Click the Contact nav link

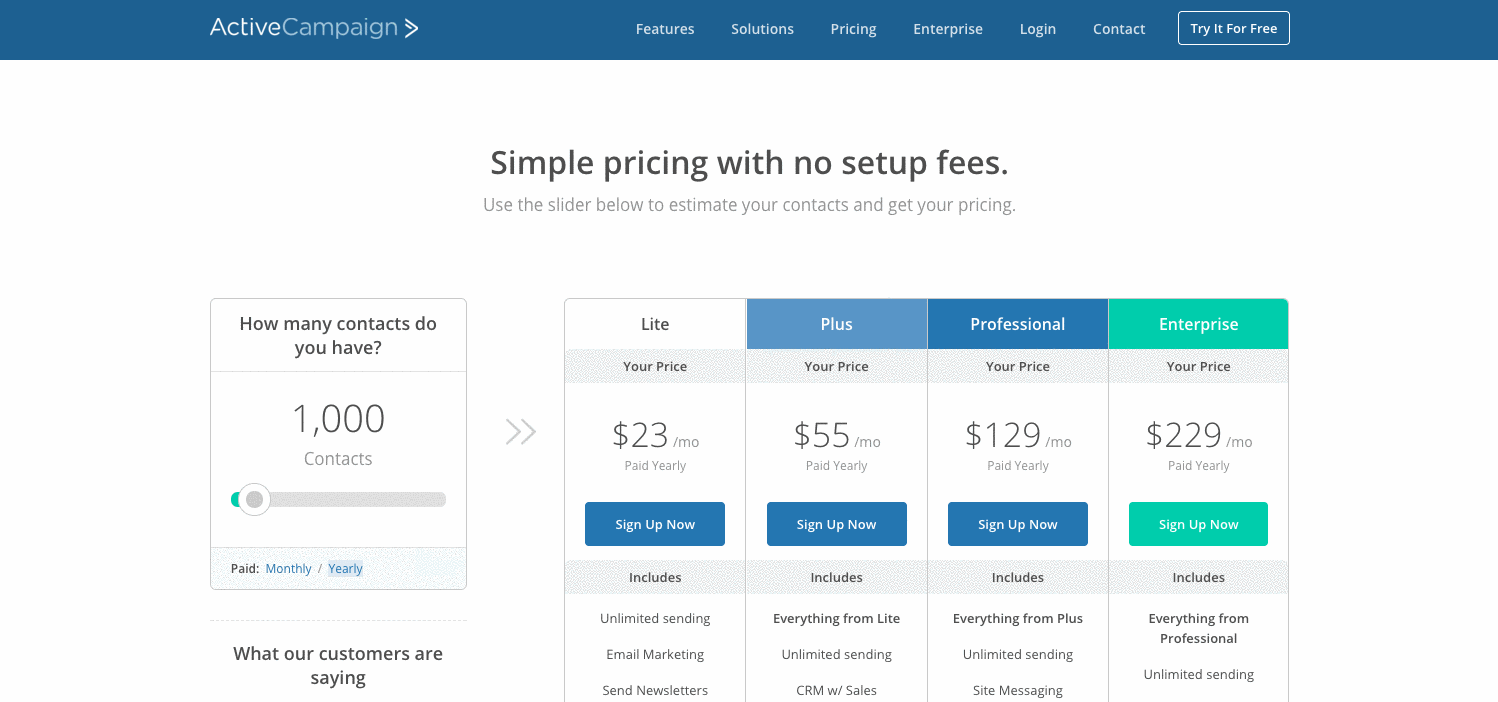[1118, 29]
